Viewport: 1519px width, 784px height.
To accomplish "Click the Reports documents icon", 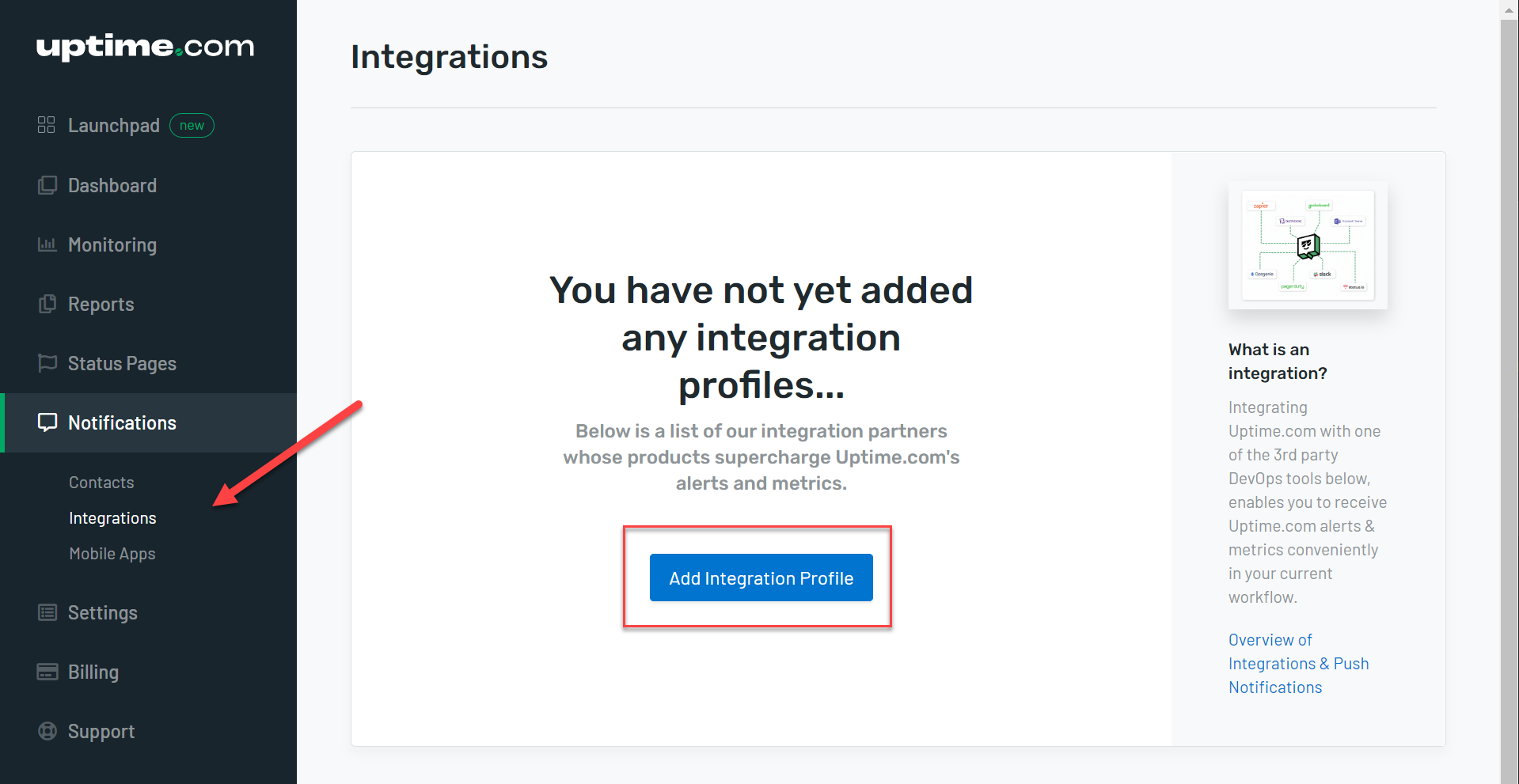I will [x=47, y=304].
